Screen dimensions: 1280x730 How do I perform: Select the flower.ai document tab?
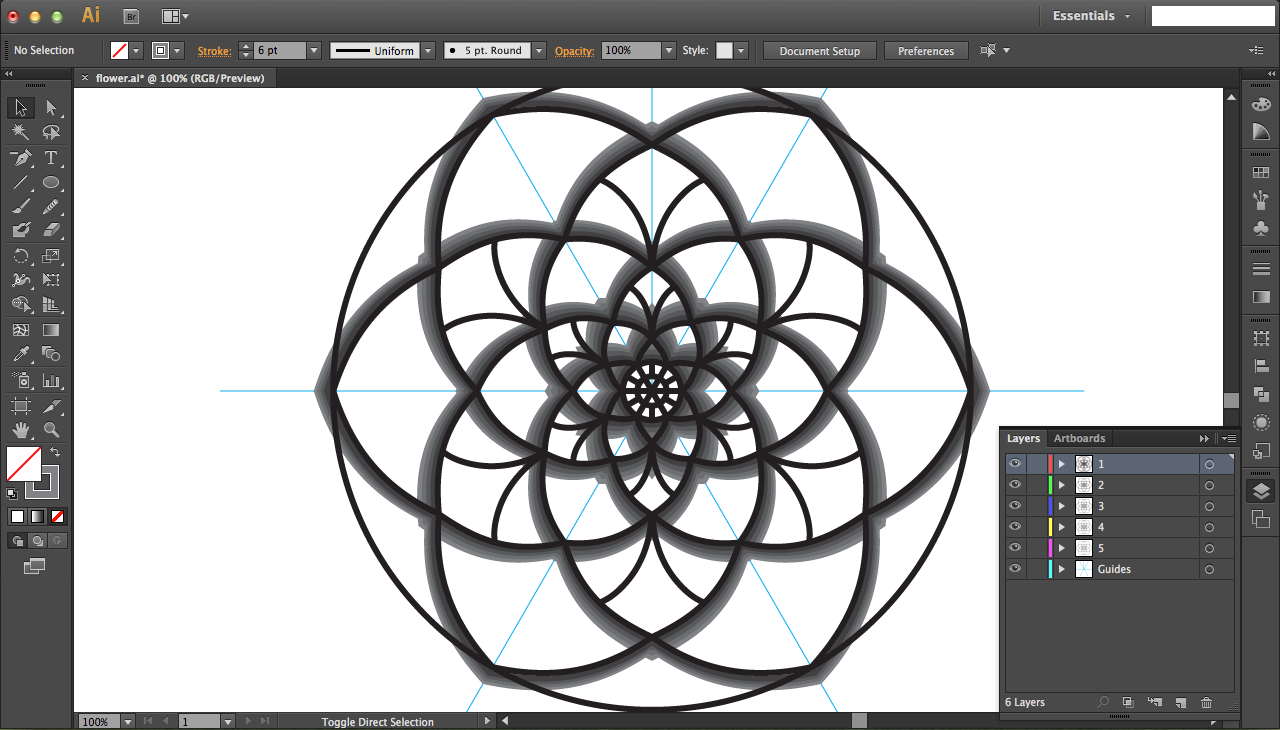(x=180, y=78)
